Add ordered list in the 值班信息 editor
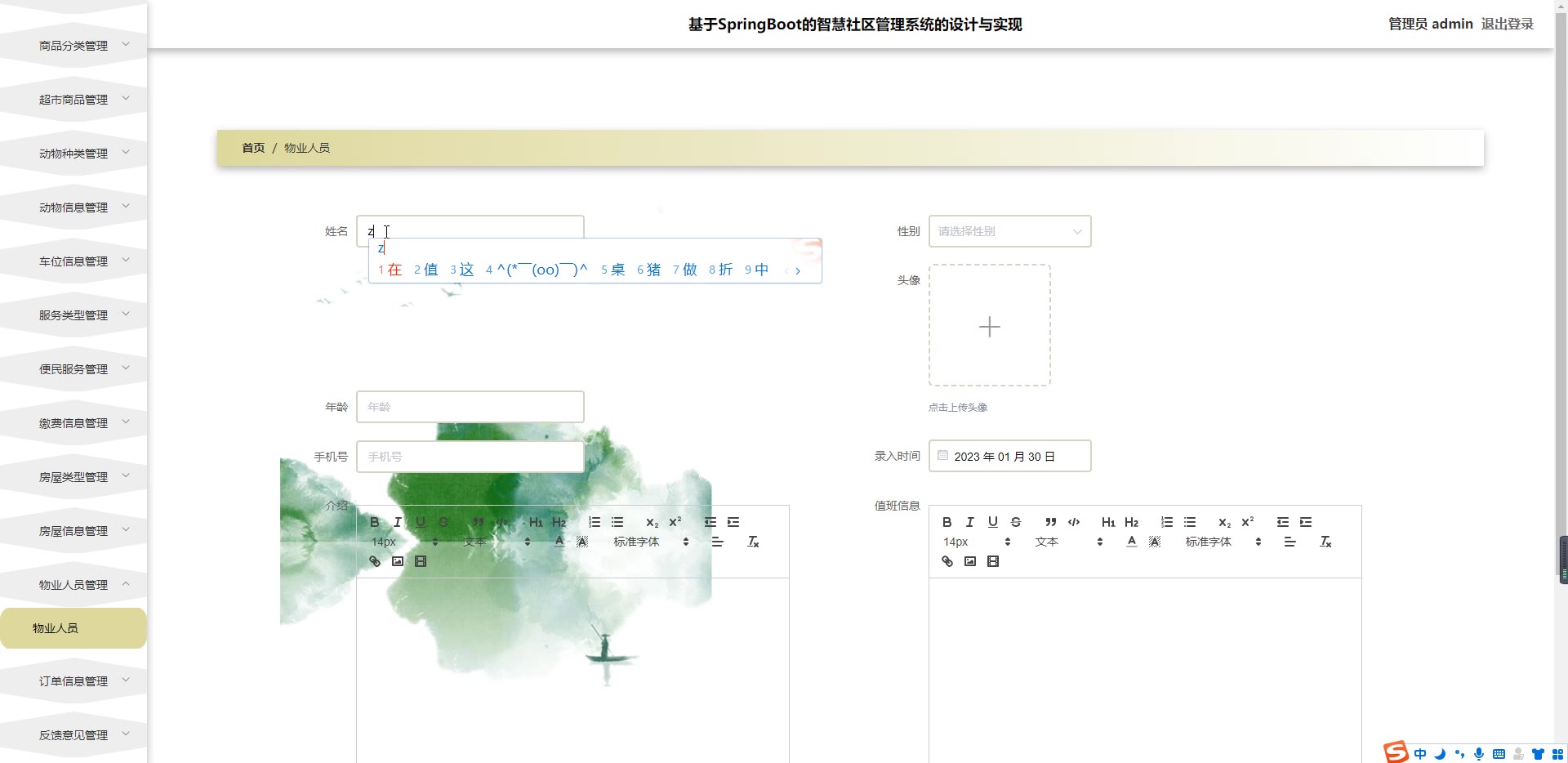 [1166, 522]
